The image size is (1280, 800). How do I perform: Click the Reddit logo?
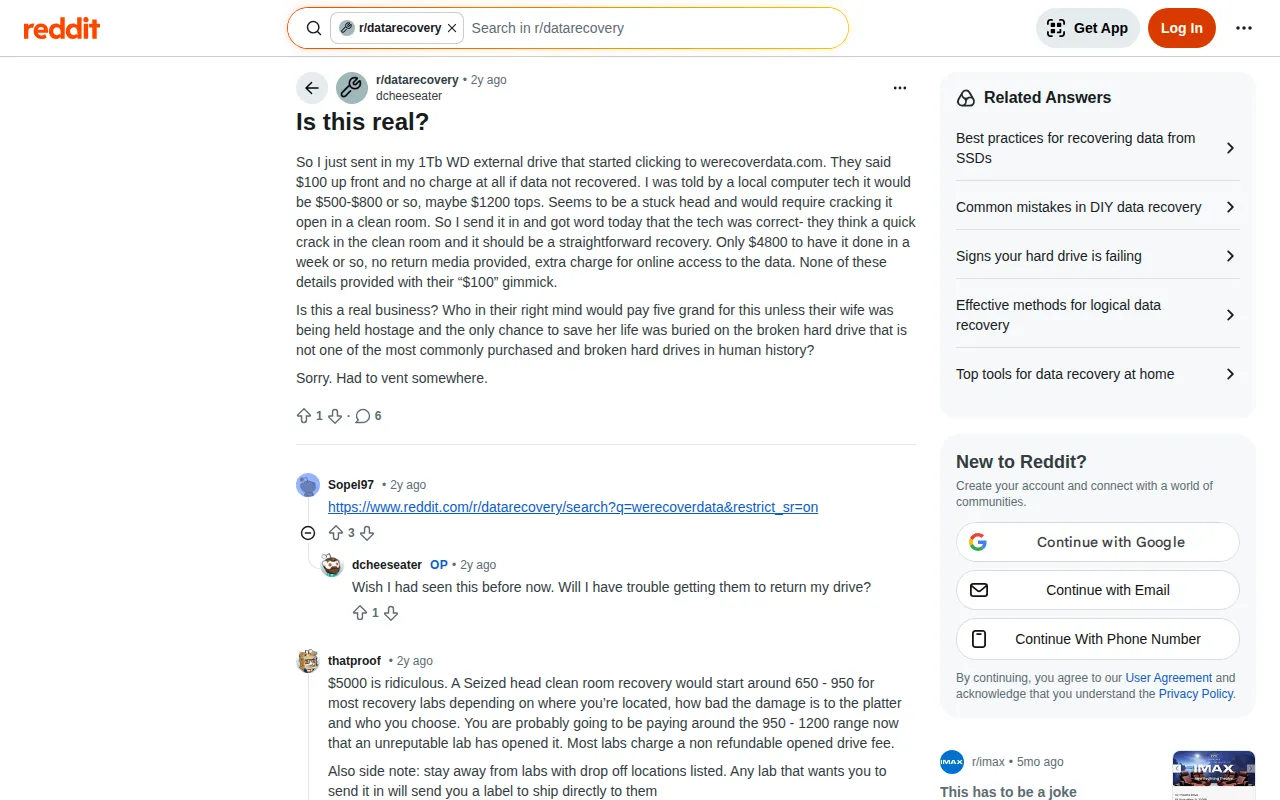coord(62,28)
